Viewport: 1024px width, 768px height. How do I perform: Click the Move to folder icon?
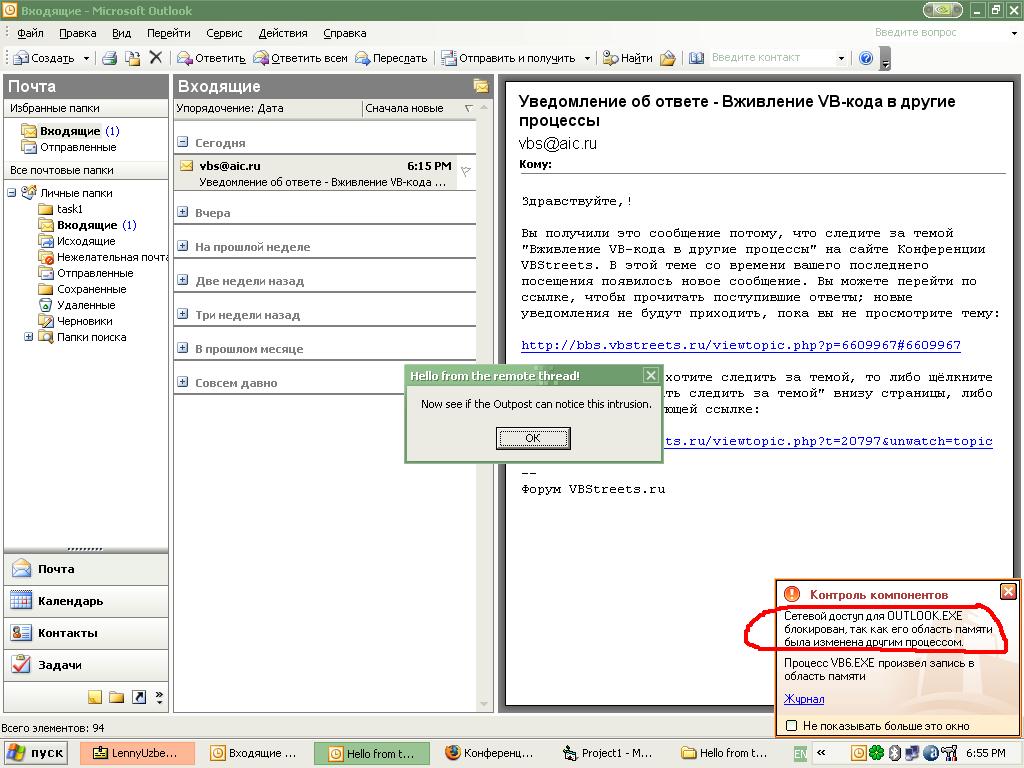[133, 58]
